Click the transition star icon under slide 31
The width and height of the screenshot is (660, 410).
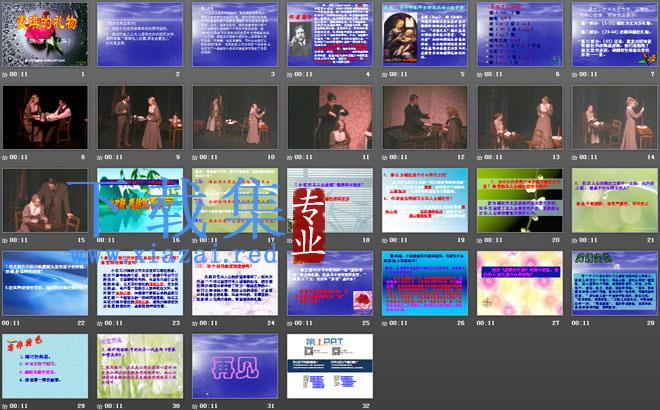click(195, 406)
